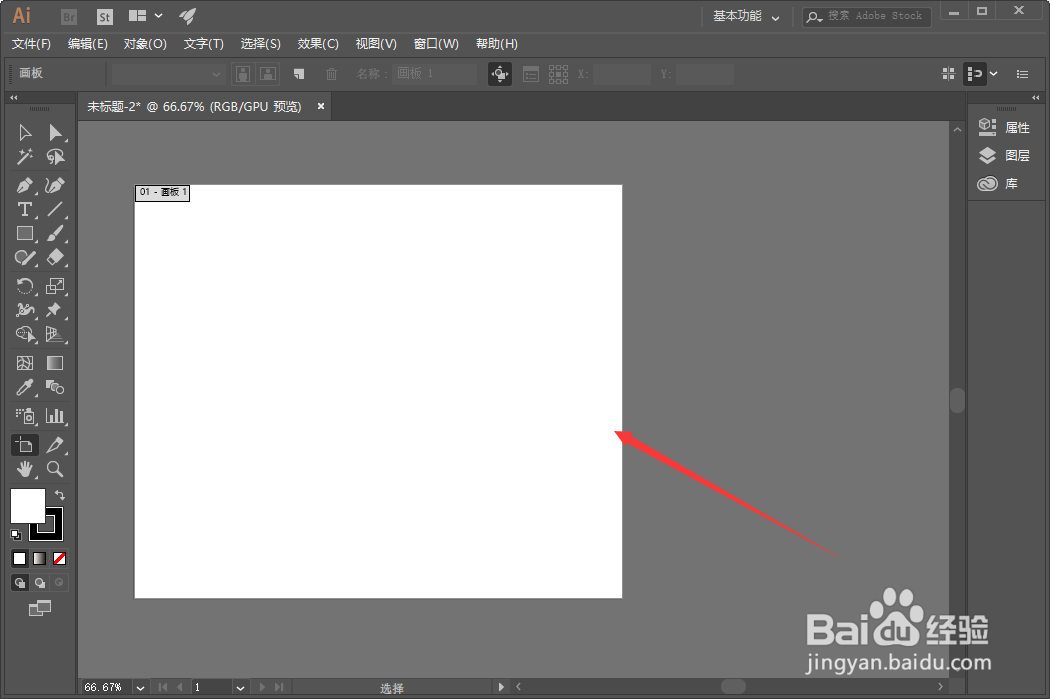The height and width of the screenshot is (699, 1050).
Task: Enable Draw Behind mode
Action: click(40, 582)
